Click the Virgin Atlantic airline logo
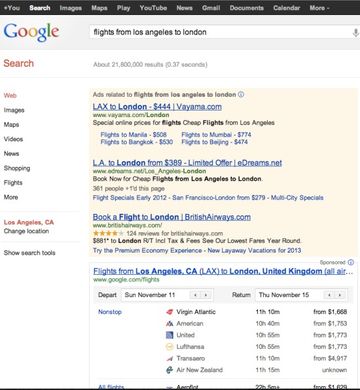This screenshot has height=390, width=360. click(170, 312)
